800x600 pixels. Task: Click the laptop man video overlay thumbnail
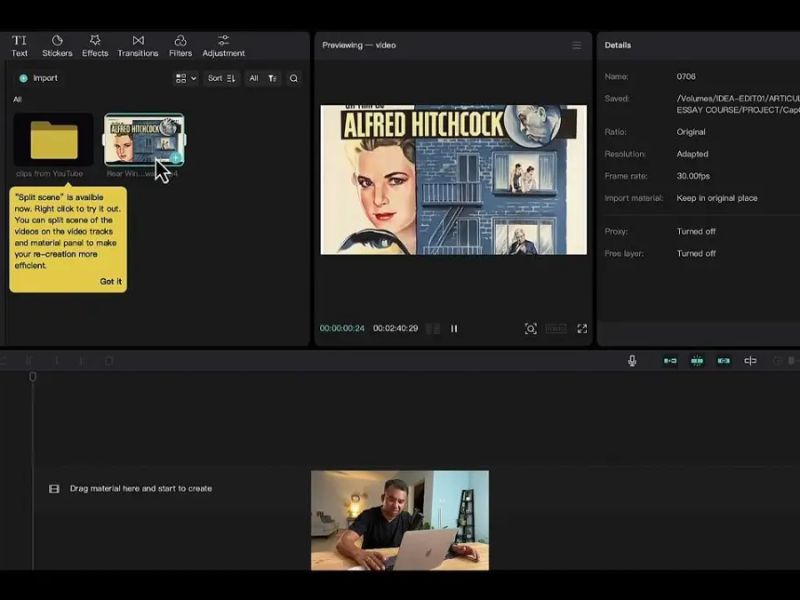(x=400, y=520)
